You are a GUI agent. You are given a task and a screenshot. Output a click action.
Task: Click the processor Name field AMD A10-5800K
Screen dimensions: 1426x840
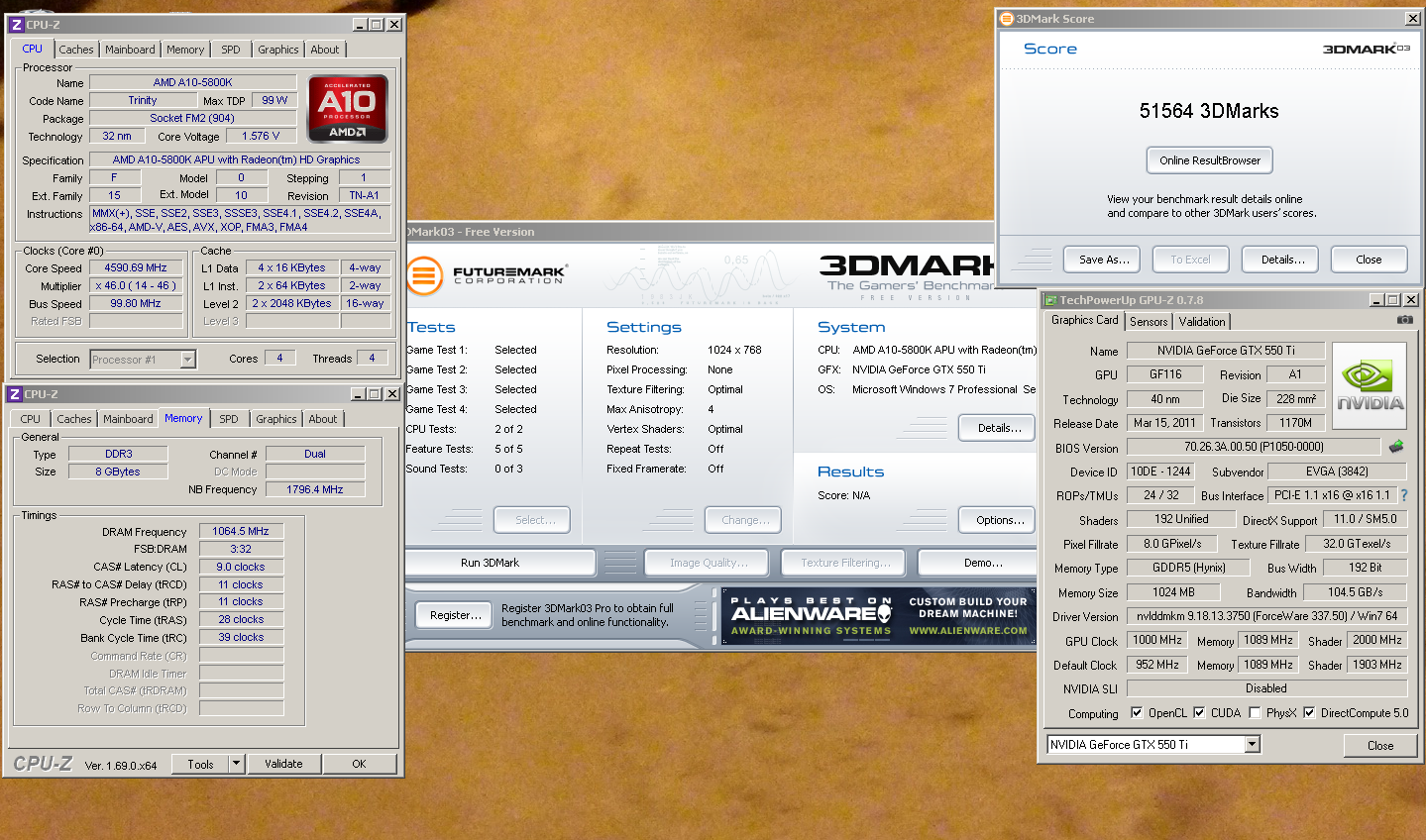tap(193, 82)
